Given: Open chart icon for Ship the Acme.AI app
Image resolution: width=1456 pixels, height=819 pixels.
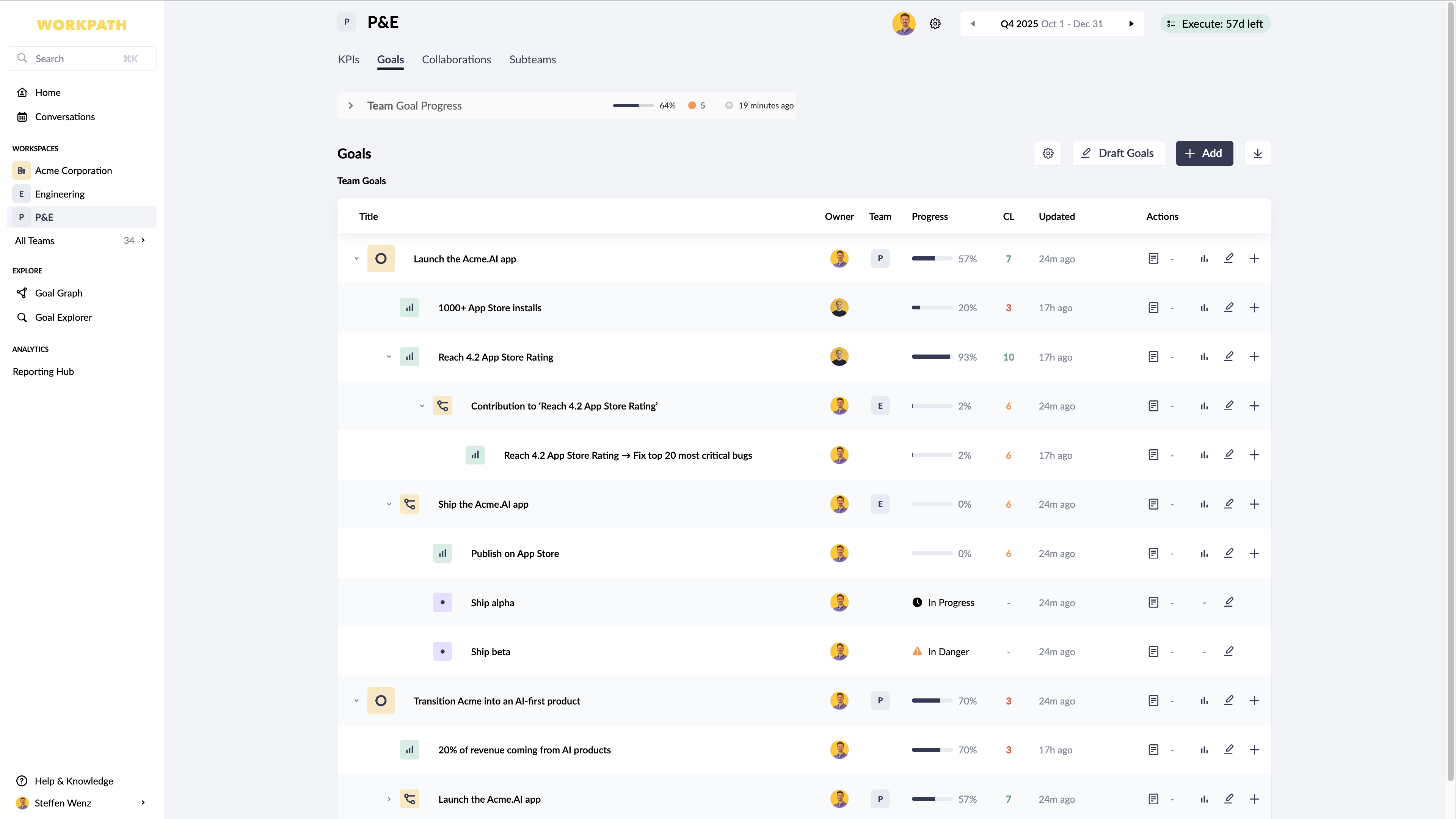Looking at the screenshot, I should point(1204,504).
